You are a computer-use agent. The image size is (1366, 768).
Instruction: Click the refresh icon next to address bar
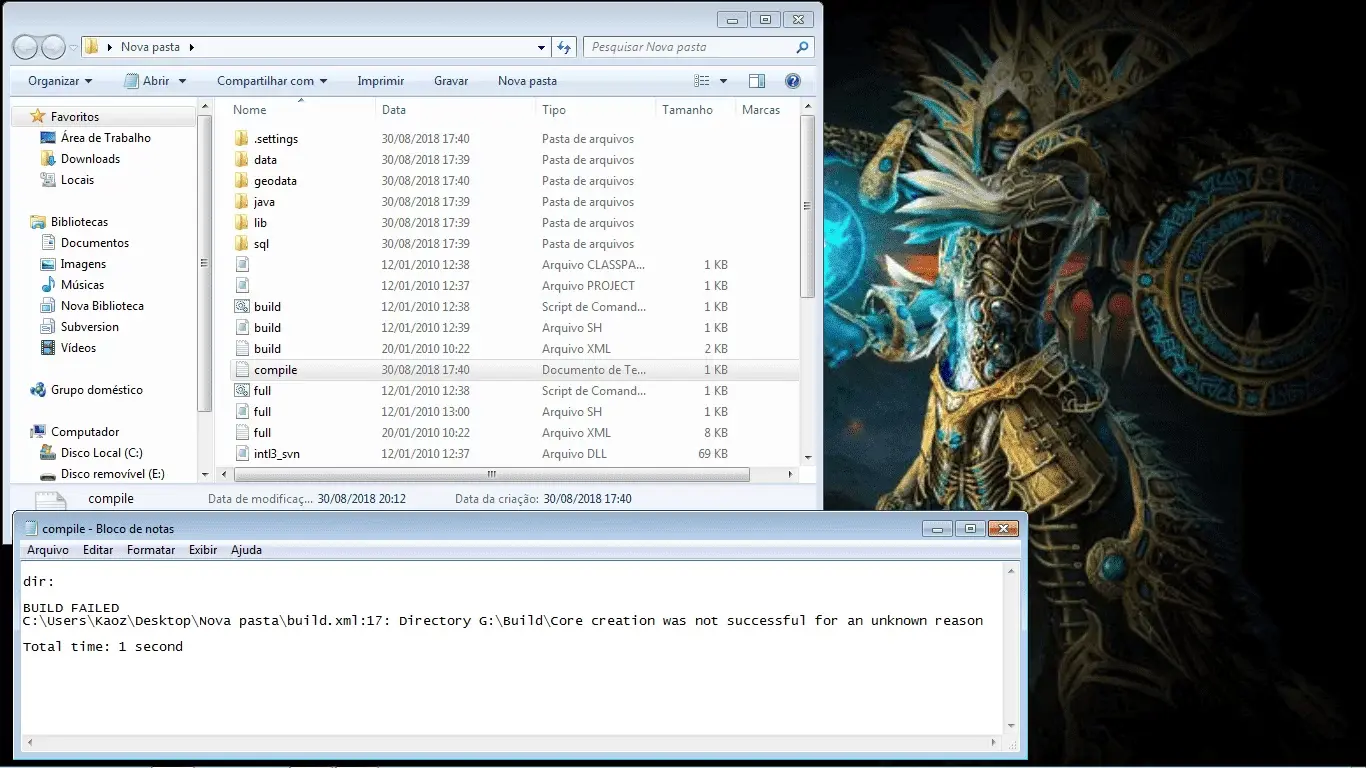pos(564,47)
